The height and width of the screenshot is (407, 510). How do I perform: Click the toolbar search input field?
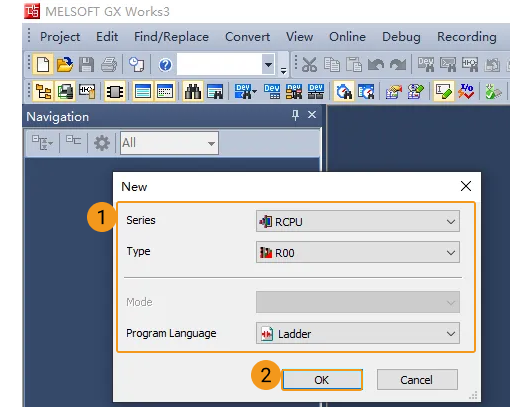(x=220, y=64)
